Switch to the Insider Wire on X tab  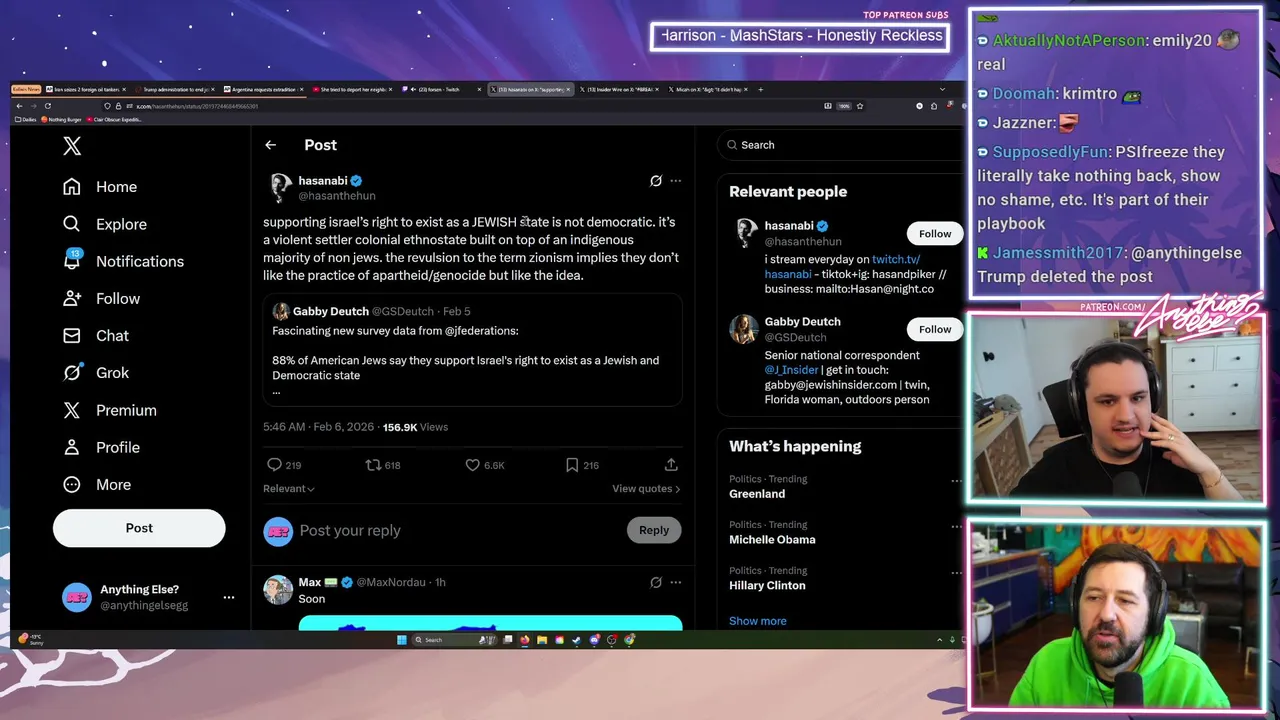(620, 89)
